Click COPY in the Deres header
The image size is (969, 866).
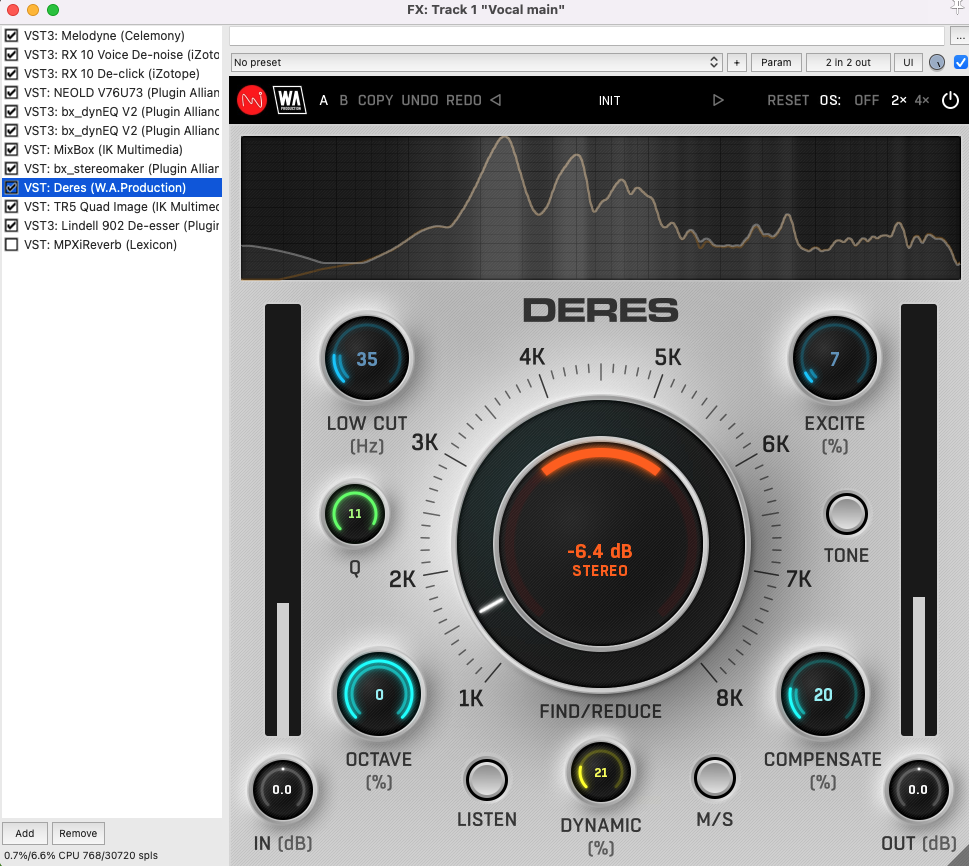[375, 100]
